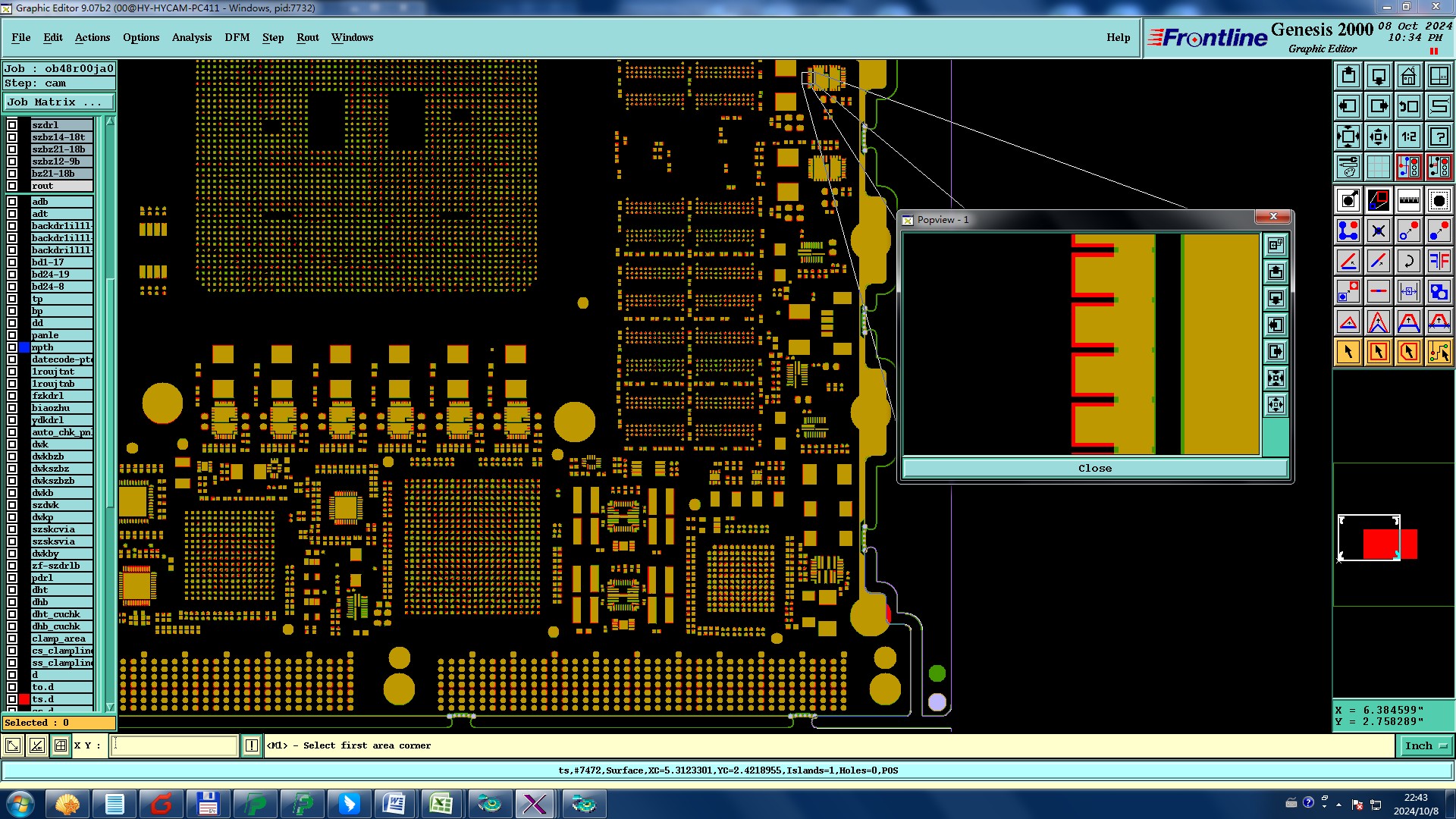Click red color swatch of ts.d layer
This screenshot has height=819, width=1456.
point(24,699)
